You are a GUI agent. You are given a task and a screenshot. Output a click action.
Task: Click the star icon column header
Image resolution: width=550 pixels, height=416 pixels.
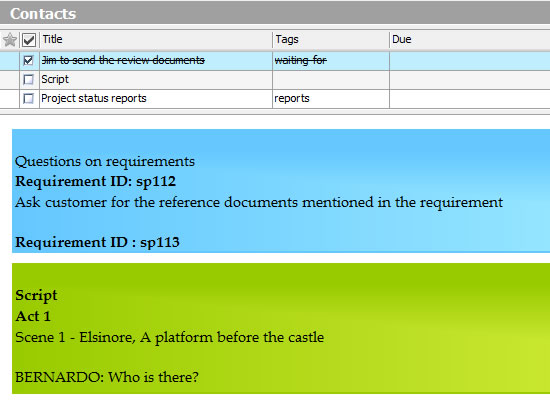pos(10,40)
